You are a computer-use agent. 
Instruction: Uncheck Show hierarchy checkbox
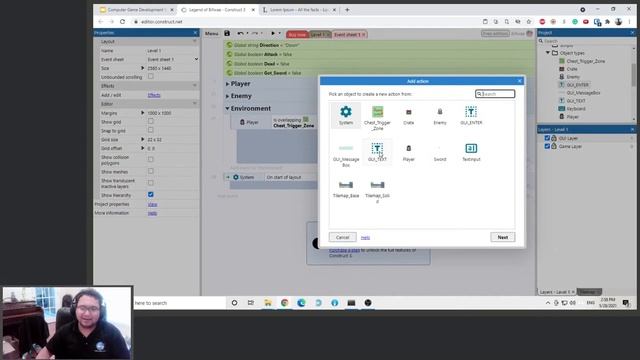151,195
